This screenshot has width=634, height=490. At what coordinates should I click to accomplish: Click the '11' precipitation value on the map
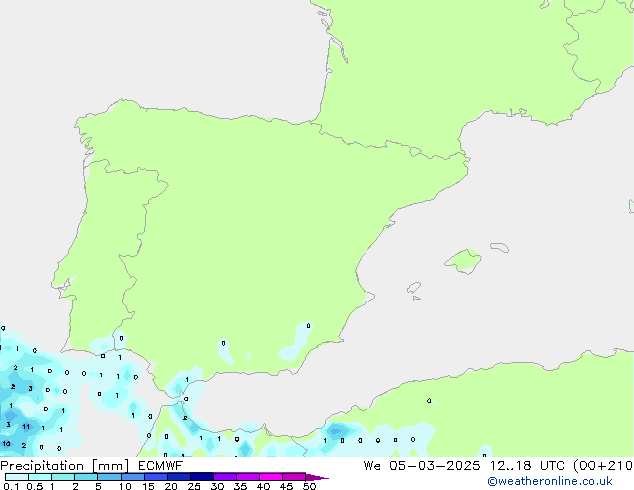coord(26,427)
